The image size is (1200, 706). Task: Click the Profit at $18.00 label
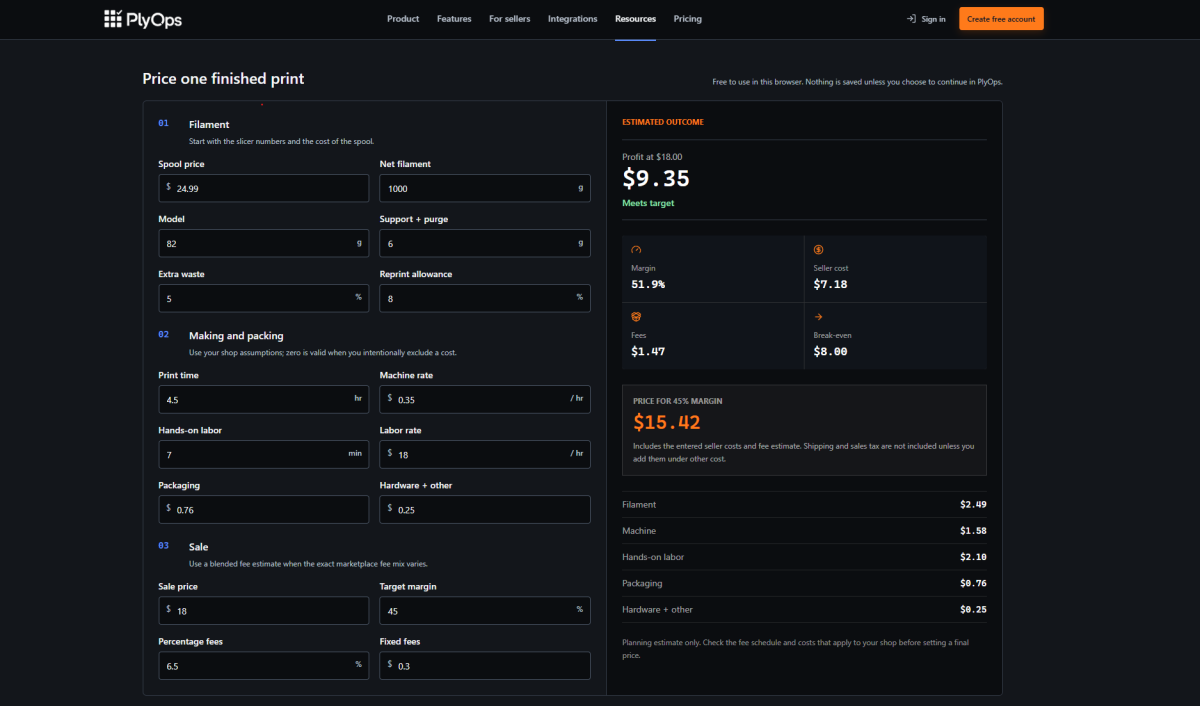[x=652, y=157]
